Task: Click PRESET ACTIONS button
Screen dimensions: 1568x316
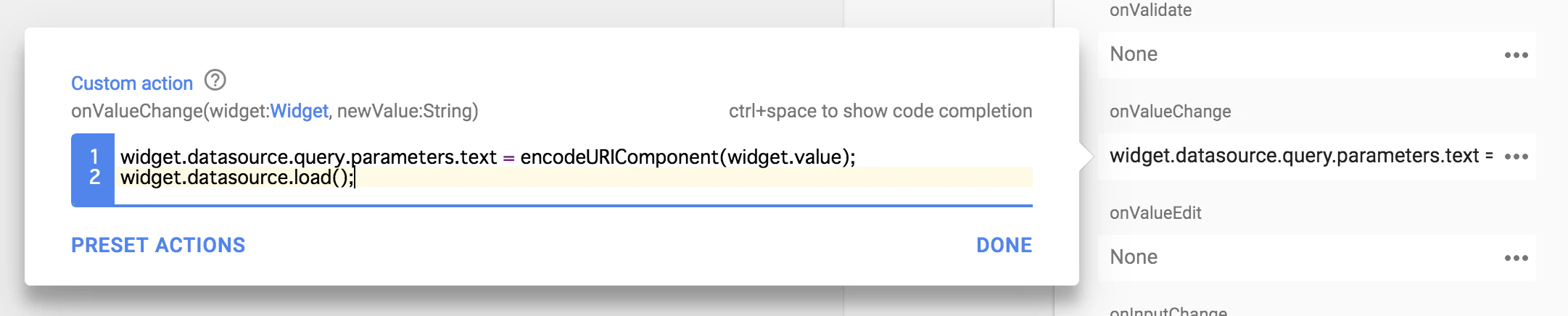Action: [x=158, y=245]
